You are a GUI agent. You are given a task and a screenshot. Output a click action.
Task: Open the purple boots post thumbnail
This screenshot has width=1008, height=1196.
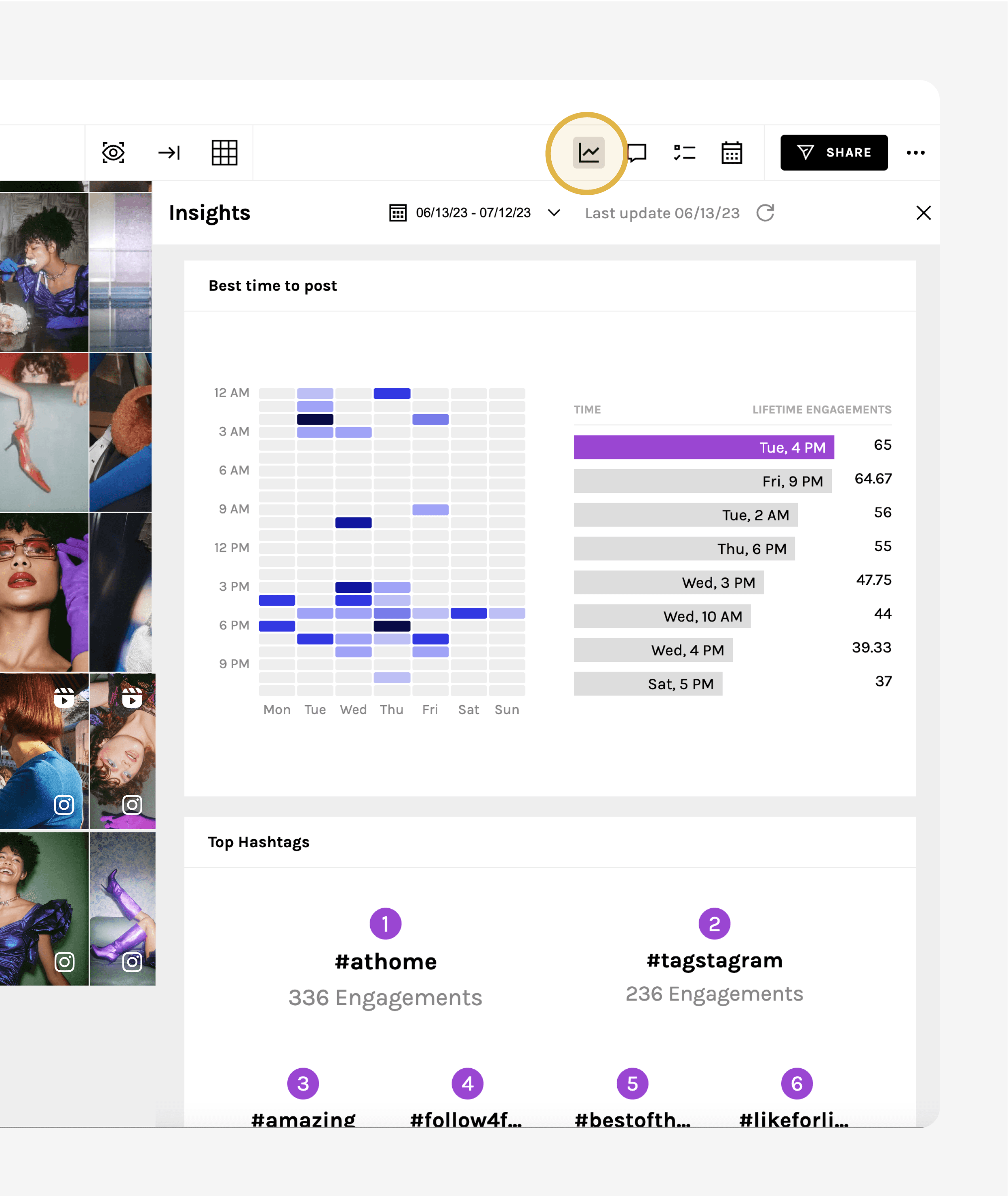pos(122,908)
